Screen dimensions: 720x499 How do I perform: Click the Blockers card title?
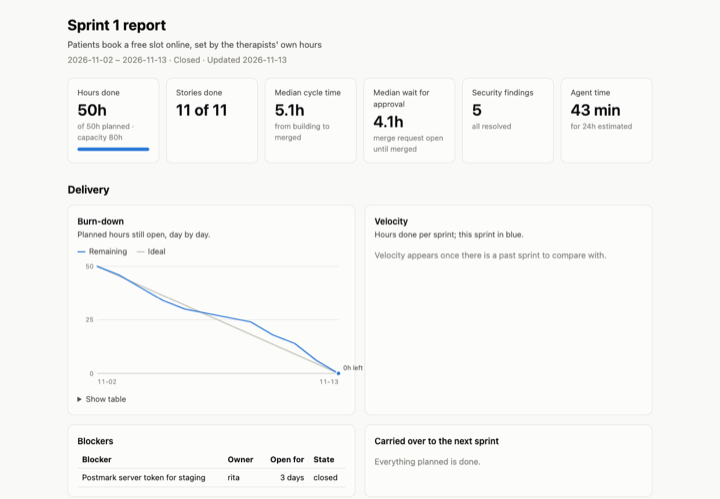(95, 441)
